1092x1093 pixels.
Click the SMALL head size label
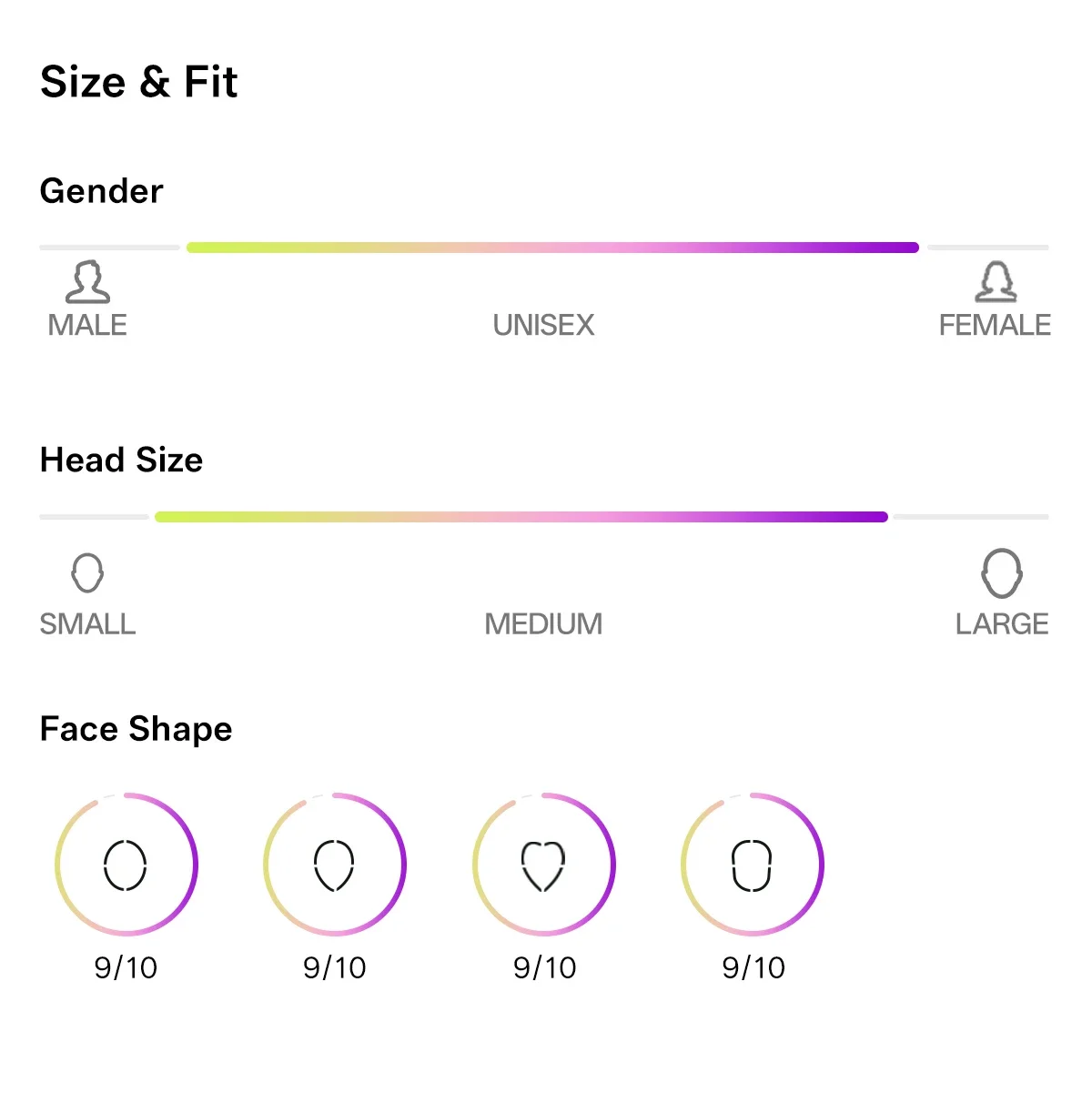87,624
